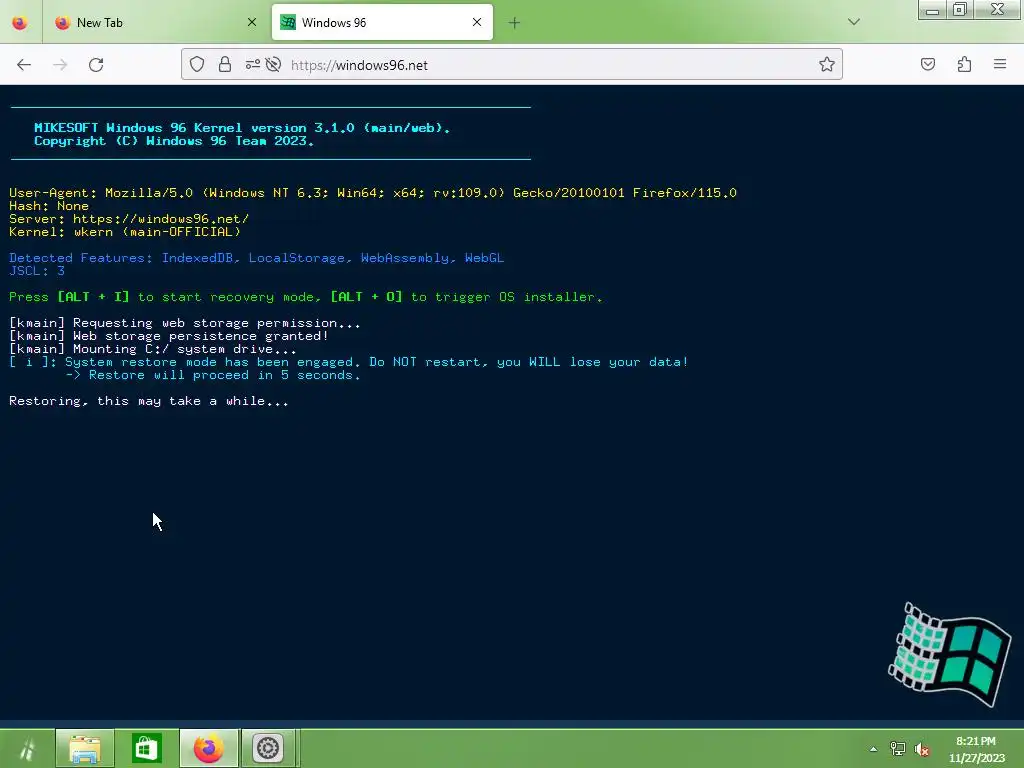Open Microsoft Store from taskbar
1024x768 pixels.
[x=147, y=748]
